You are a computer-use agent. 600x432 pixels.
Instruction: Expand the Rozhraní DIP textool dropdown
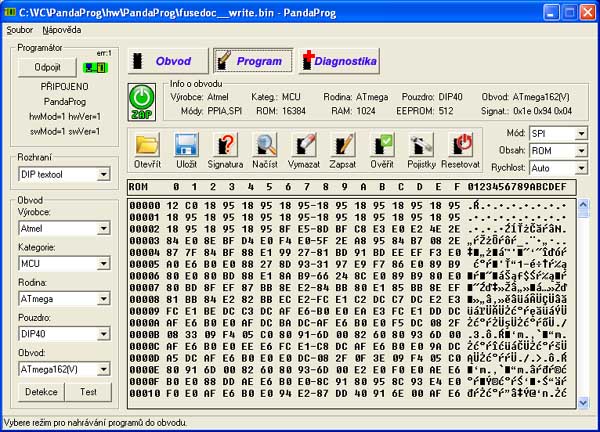coord(103,175)
